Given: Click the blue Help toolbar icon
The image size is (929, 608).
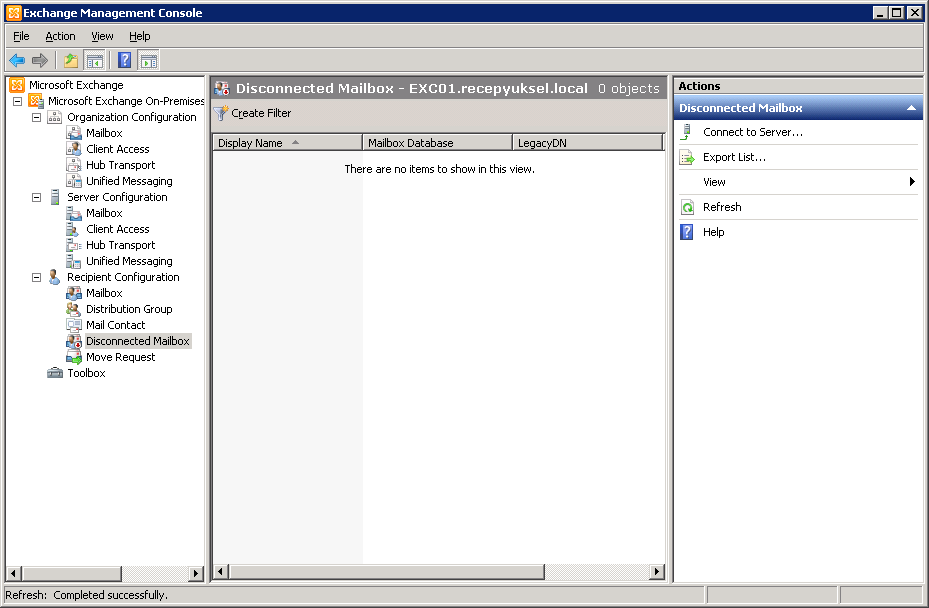Looking at the screenshot, I should point(124,60).
